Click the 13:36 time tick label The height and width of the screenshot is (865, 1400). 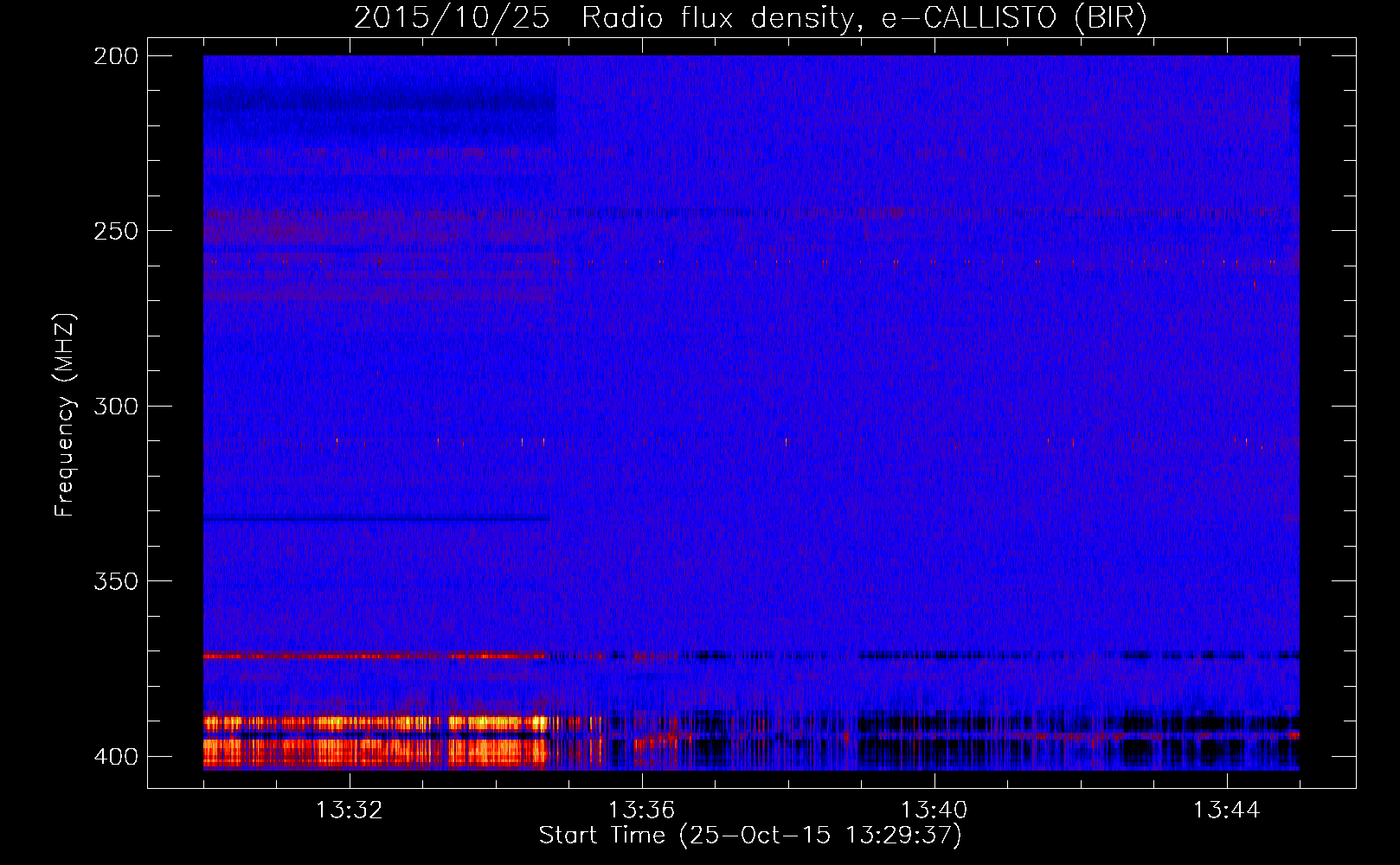click(641, 810)
